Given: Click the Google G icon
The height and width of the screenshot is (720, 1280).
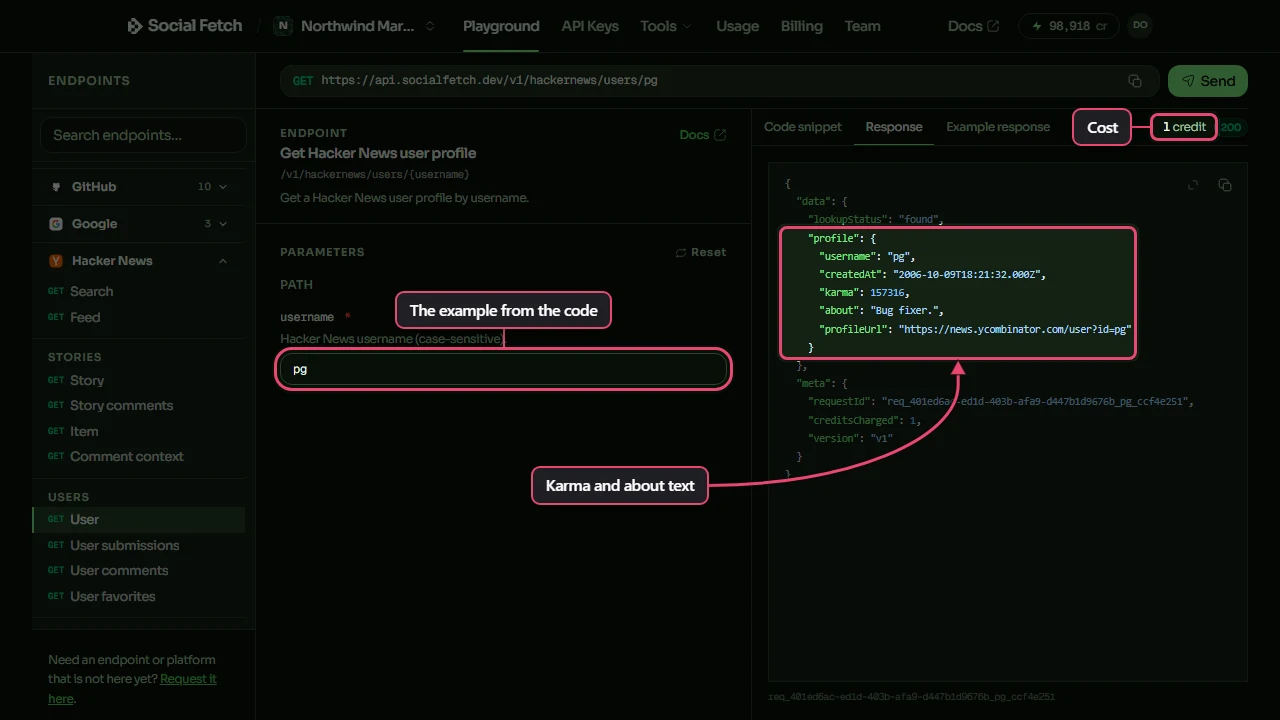Looking at the screenshot, I should click(56, 224).
